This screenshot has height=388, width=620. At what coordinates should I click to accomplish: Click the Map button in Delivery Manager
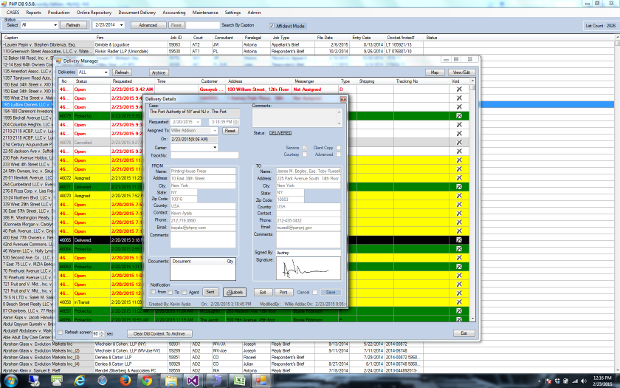[435, 72]
